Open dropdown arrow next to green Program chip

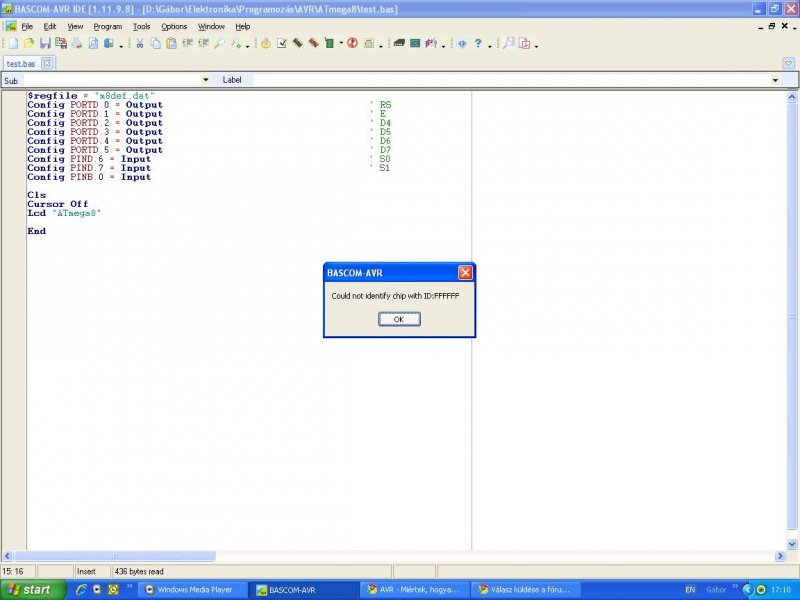point(341,43)
